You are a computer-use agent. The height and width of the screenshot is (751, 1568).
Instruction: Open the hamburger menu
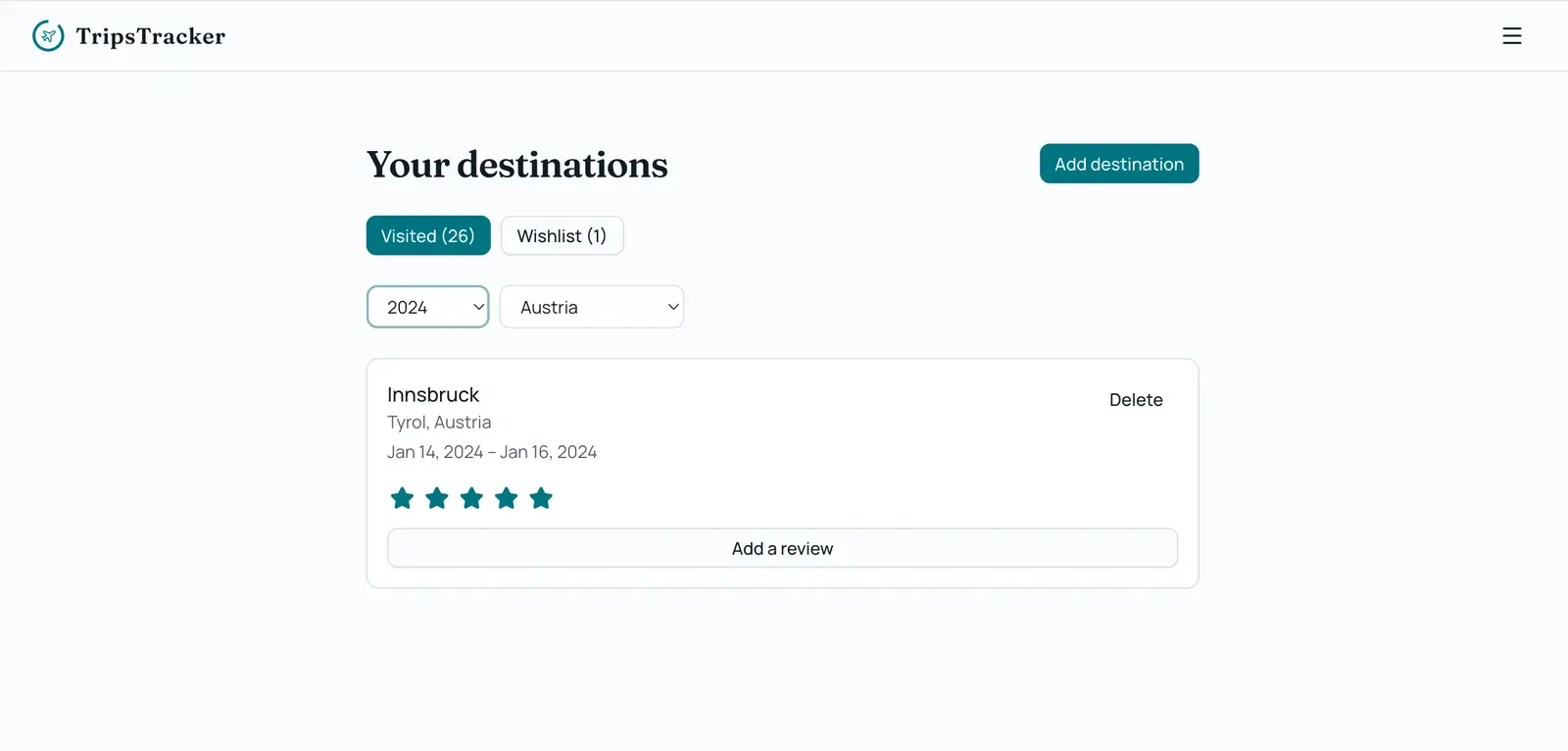tap(1512, 36)
